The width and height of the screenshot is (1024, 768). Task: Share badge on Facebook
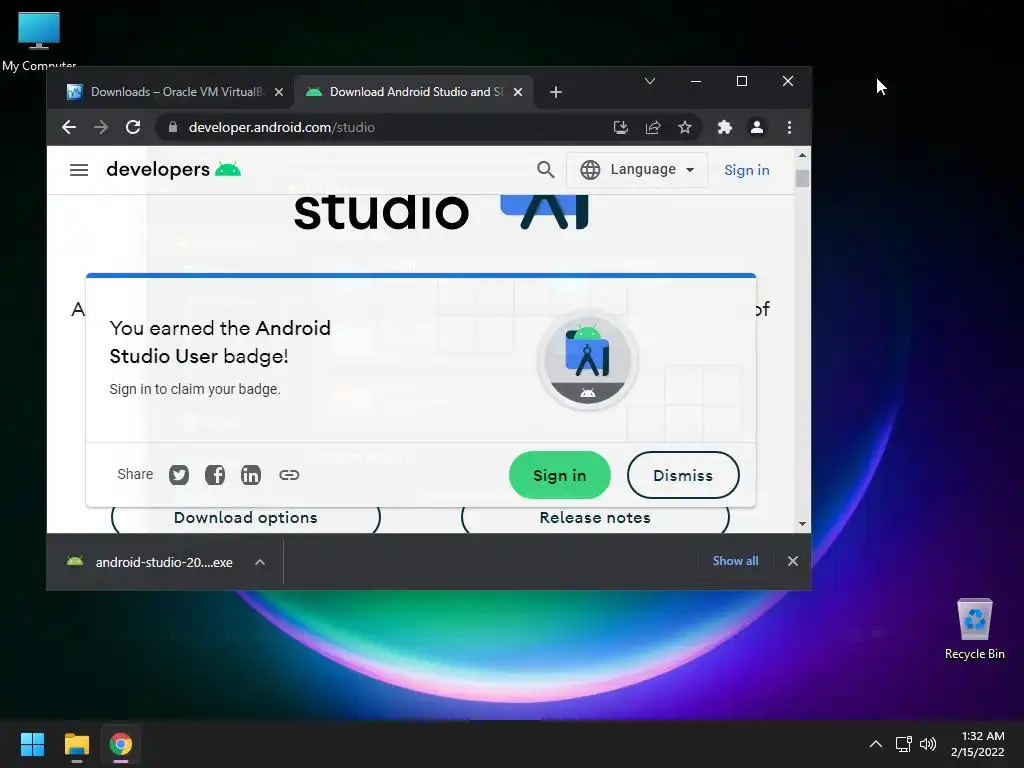[215, 475]
